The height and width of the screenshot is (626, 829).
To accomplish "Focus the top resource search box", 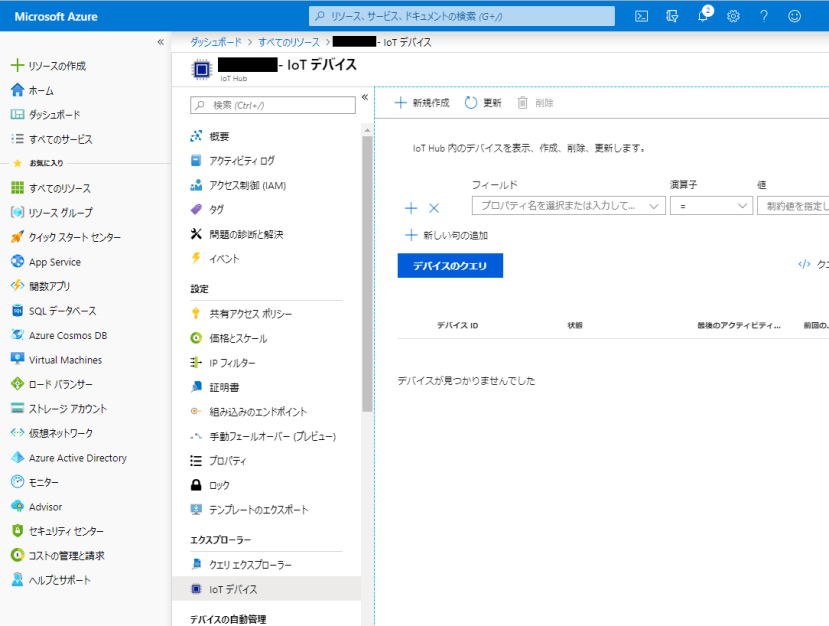I will pyautogui.click(x=462, y=16).
